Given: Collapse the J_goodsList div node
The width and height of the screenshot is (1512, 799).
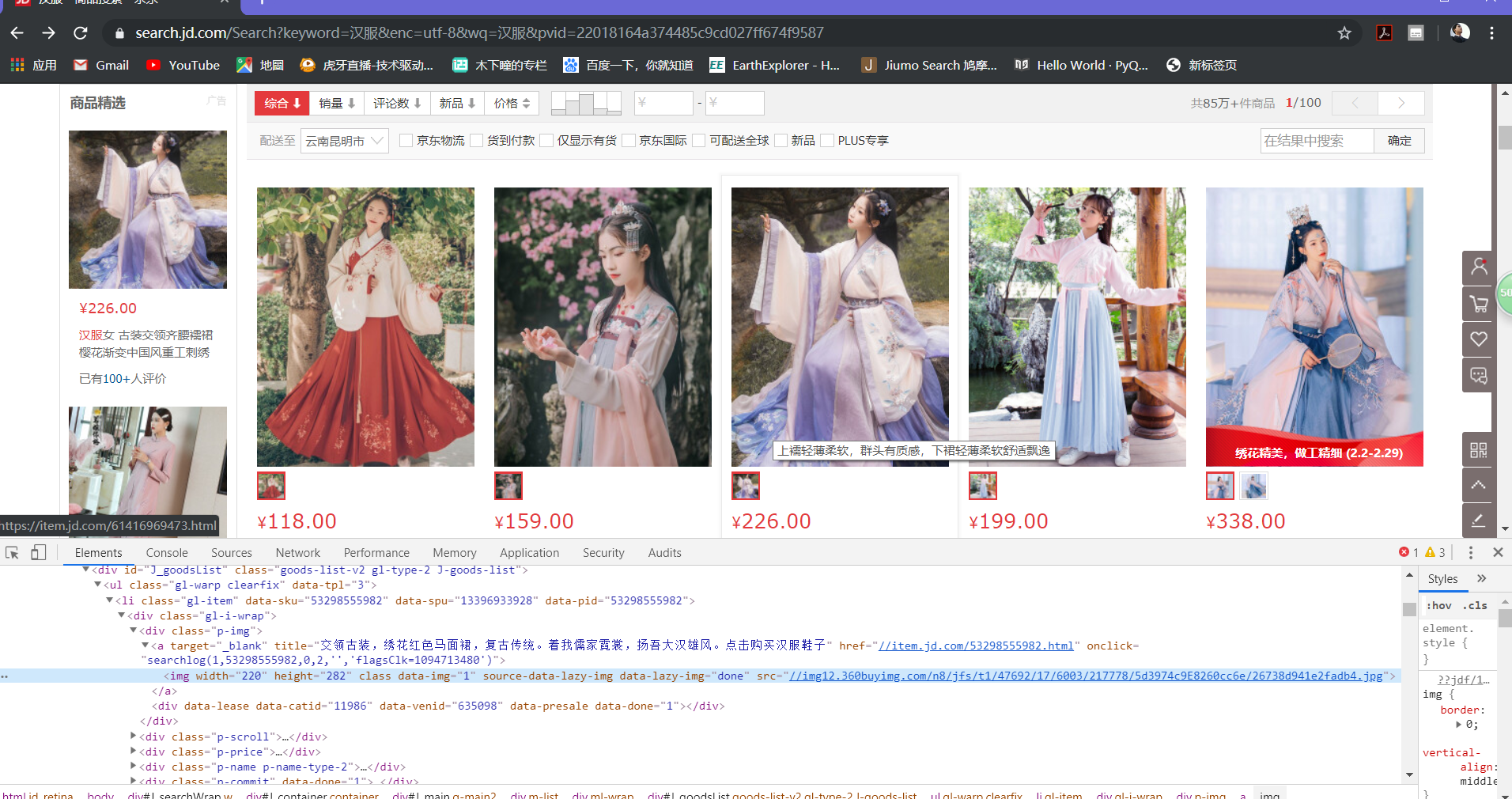Looking at the screenshot, I should point(86,570).
